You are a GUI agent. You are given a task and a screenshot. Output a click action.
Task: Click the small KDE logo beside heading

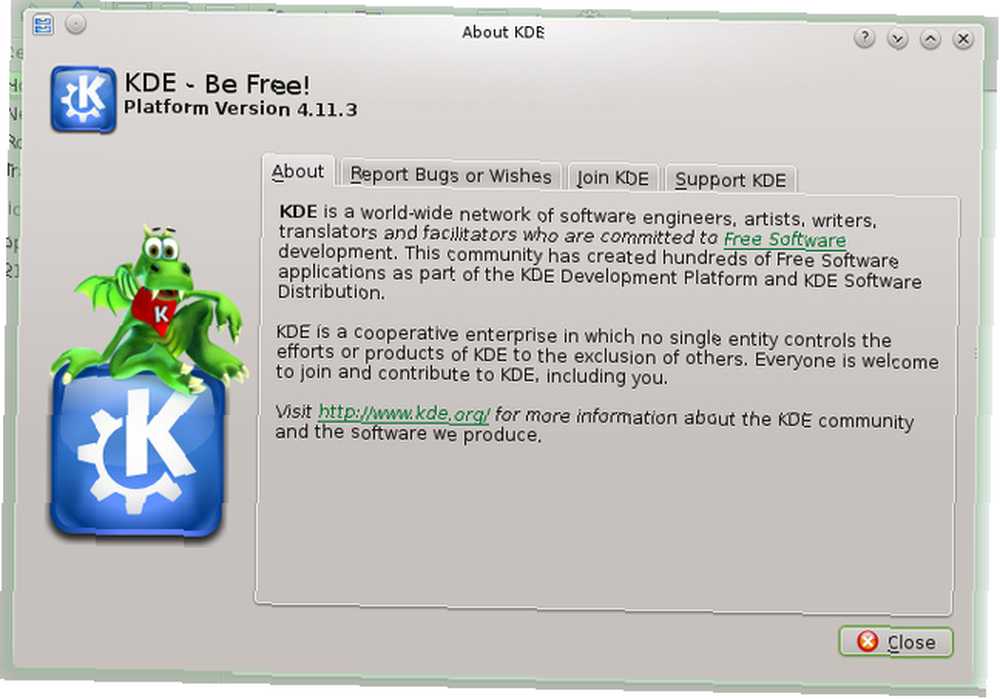click(84, 99)
